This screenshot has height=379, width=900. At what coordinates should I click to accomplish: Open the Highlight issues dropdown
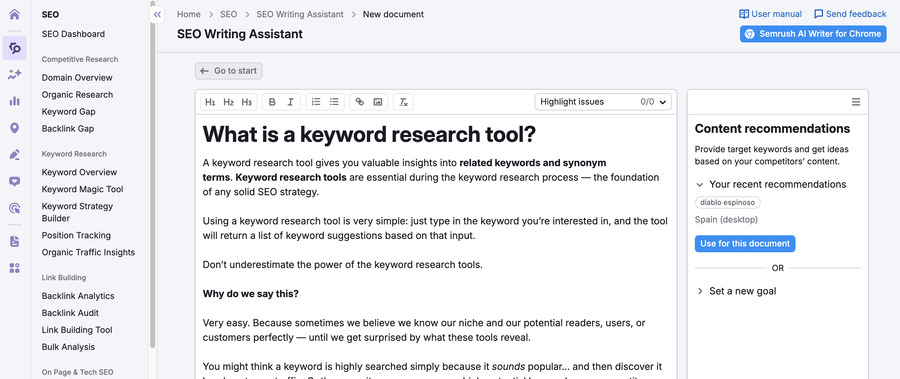pos(603,102)
